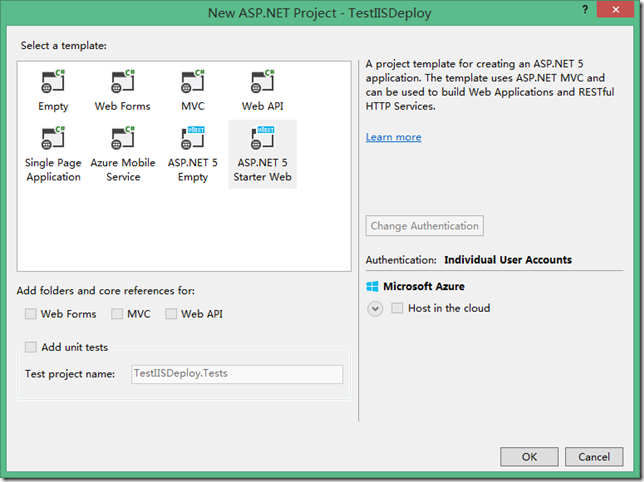This screenshot has height=482, width=644.
Task: Toggle the Web Forms references checkbox
Action: tap(31, 314)
